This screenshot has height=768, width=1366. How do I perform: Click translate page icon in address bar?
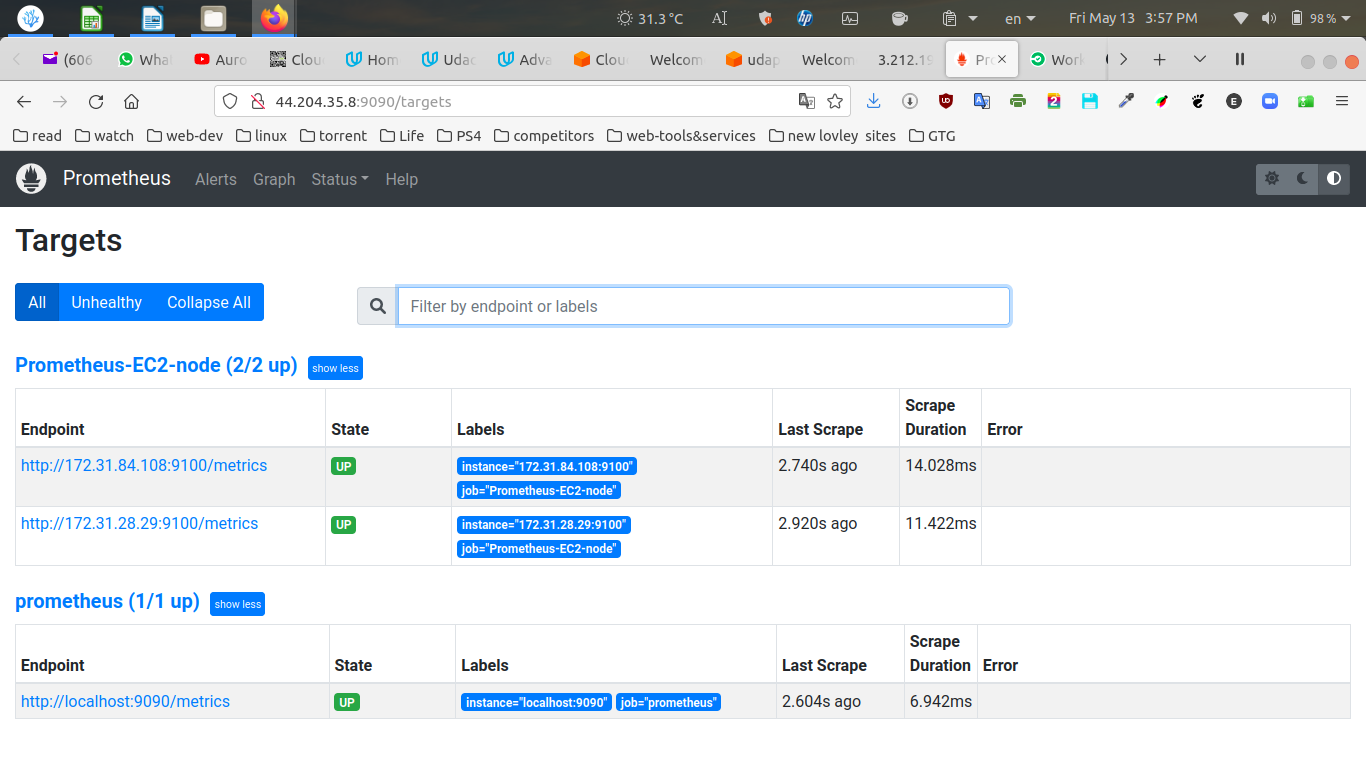[806, 101]
